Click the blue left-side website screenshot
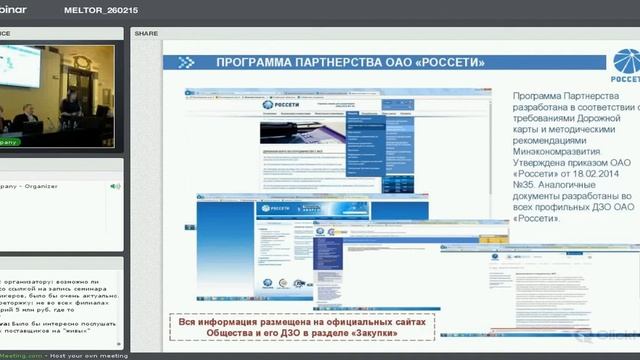640x360 pixels. point(255,248)
